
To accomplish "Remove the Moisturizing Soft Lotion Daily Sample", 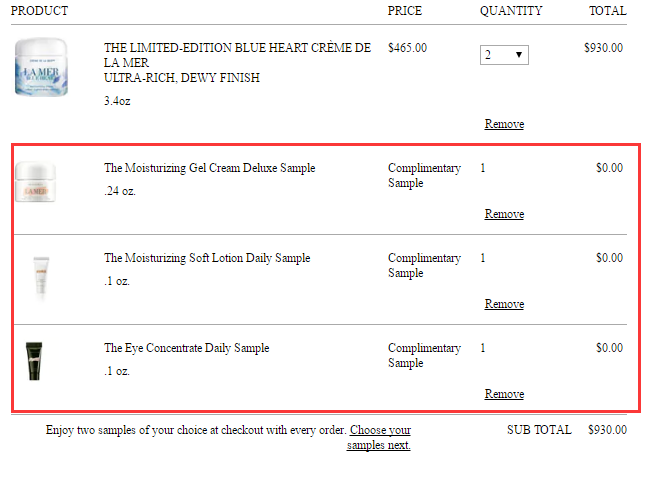I will 504,304.
